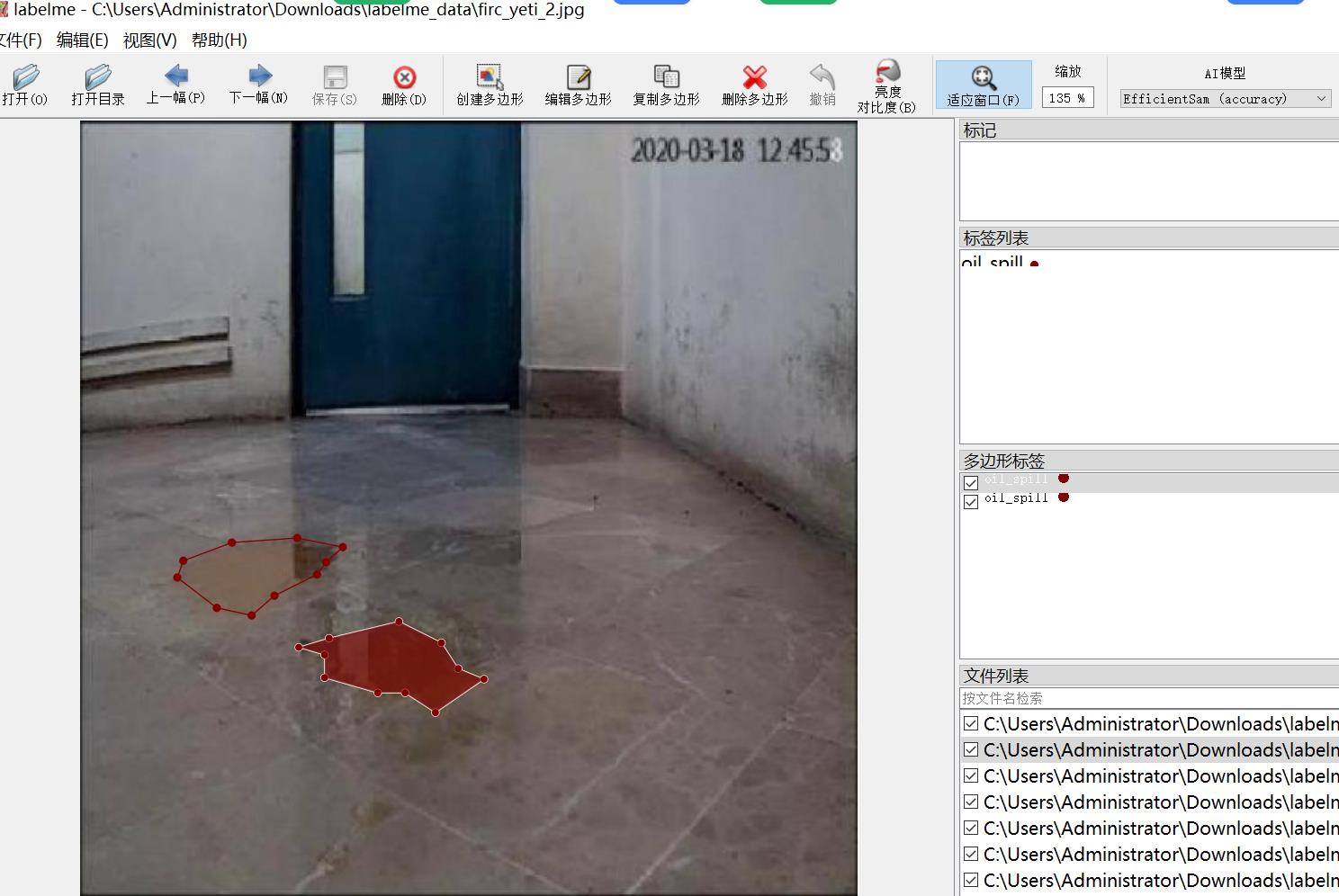
Task: Toggle visibility of first oil_spill polygon
Action: tap(971, 482)
